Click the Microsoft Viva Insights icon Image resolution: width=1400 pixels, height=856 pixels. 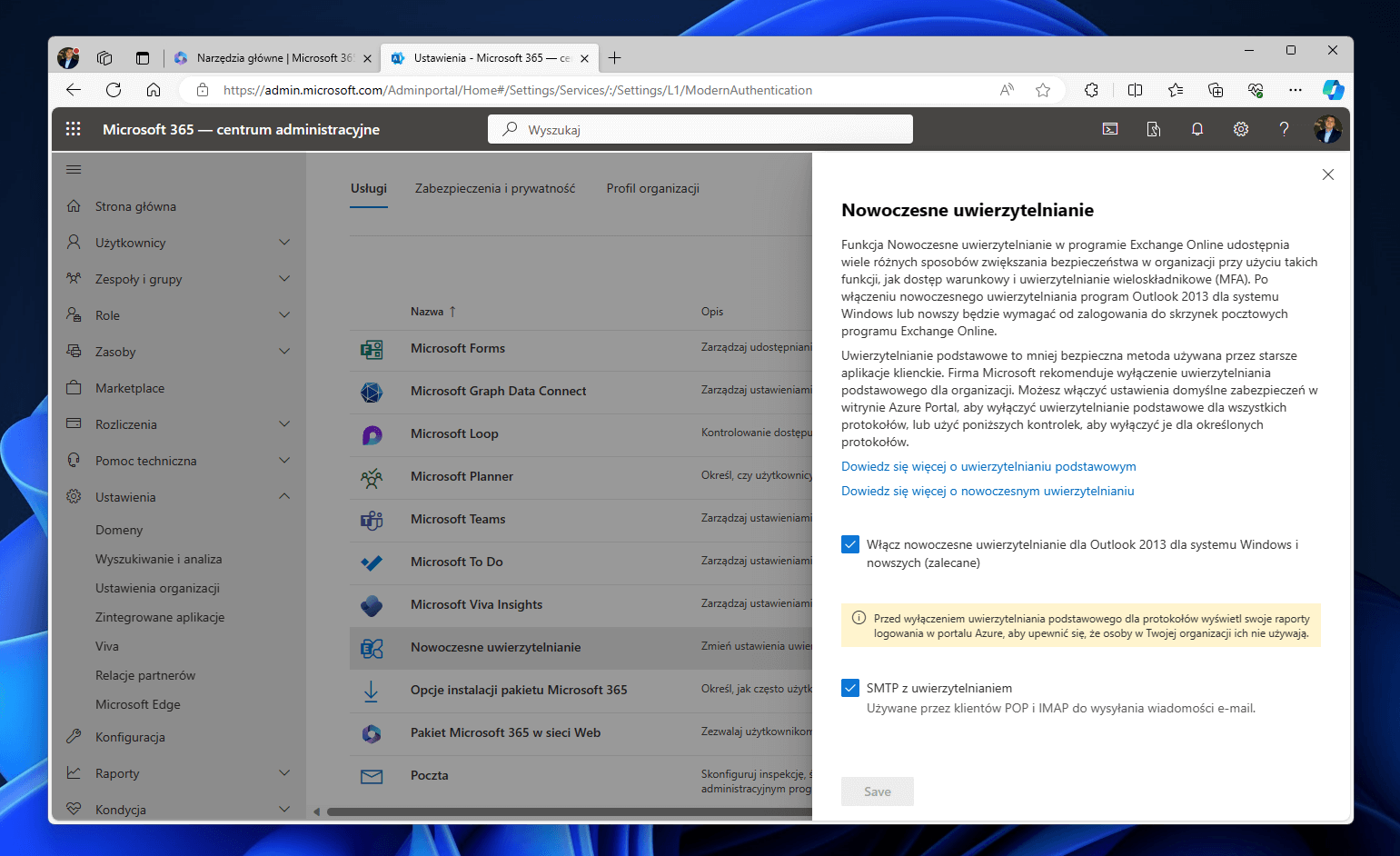pos(372,605)
